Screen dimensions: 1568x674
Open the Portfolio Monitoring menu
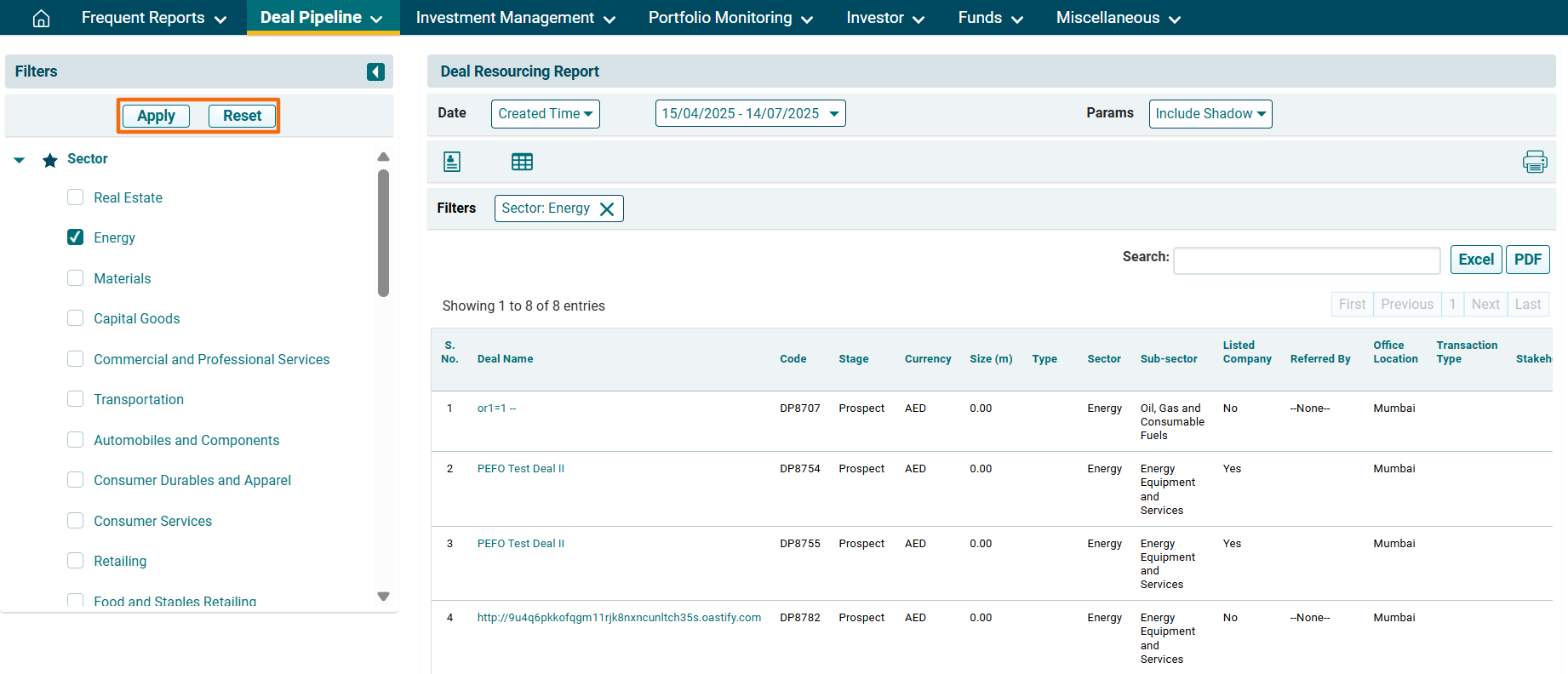[x=730, y=18]
